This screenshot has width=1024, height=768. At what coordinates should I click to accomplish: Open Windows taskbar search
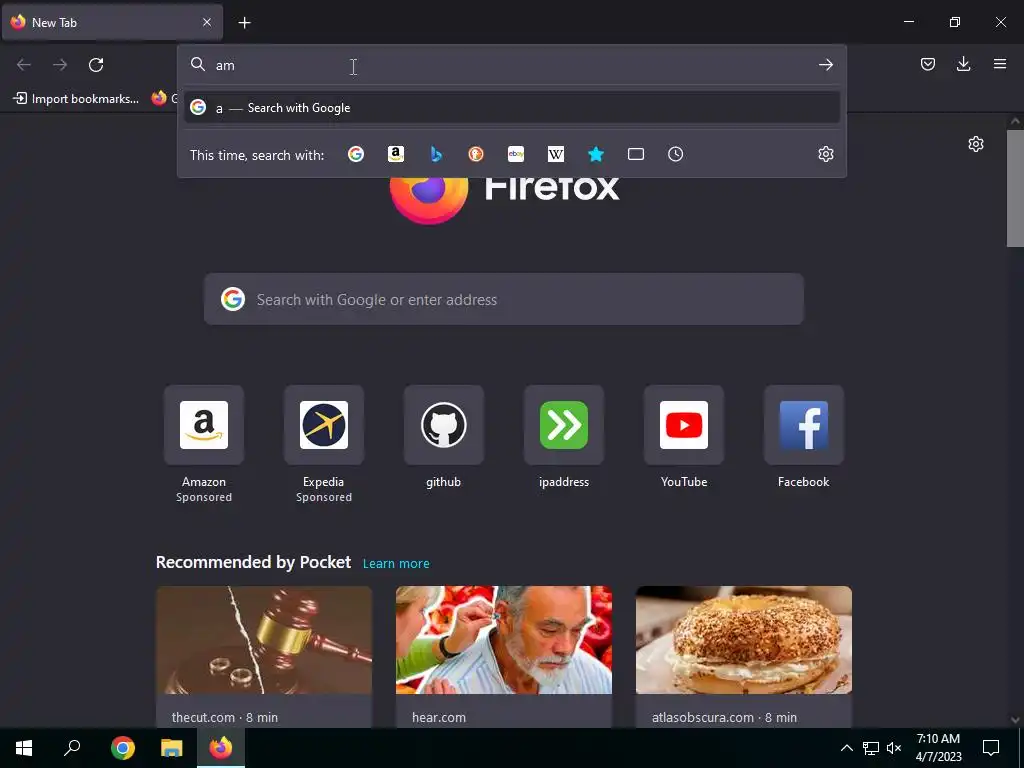click(72, 748)
